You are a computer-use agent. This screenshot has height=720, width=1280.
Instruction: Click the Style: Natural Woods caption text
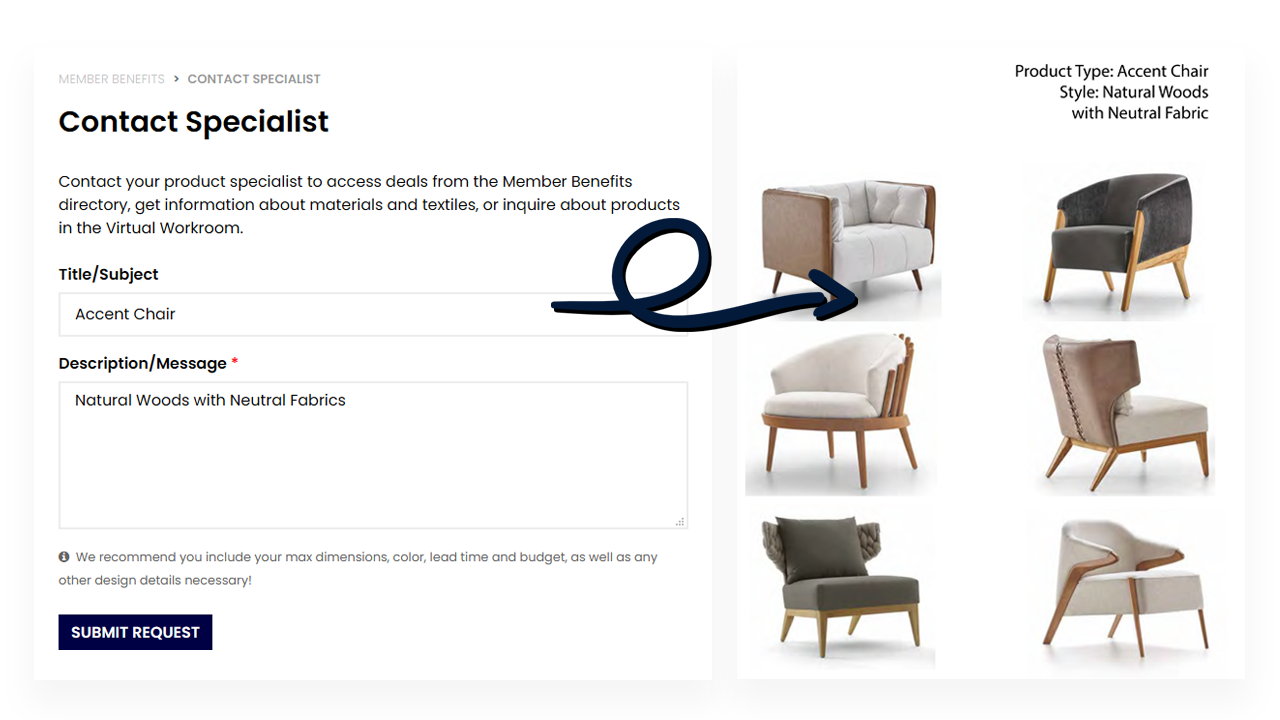click(1134, 92)
